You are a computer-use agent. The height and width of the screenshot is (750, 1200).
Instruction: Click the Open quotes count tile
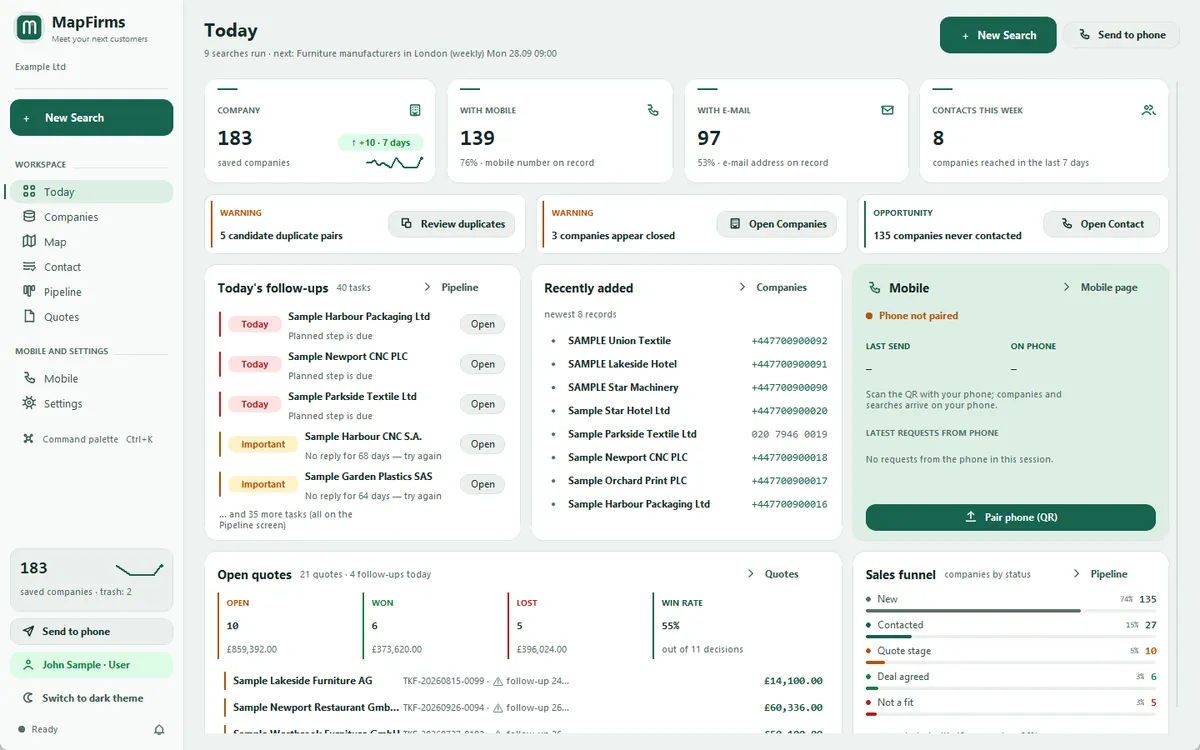pyautogui.click(x=287, y=625)
